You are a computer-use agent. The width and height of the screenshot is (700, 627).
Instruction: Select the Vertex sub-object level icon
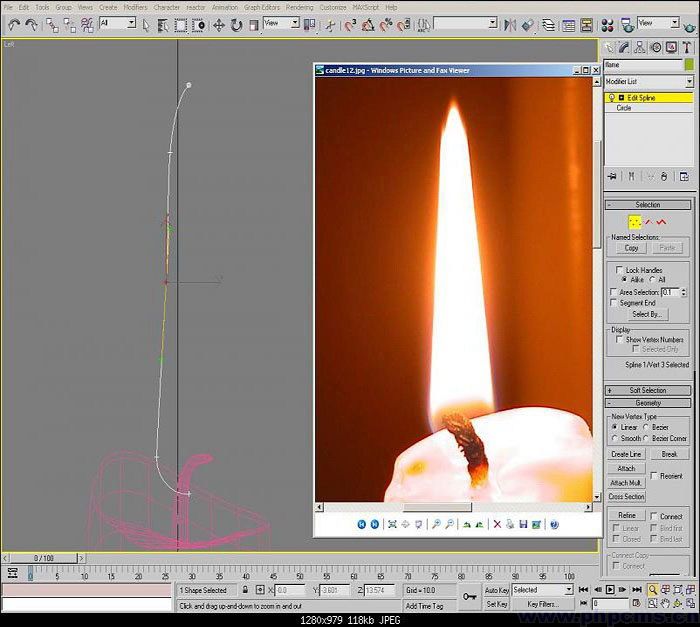(634, 222)
